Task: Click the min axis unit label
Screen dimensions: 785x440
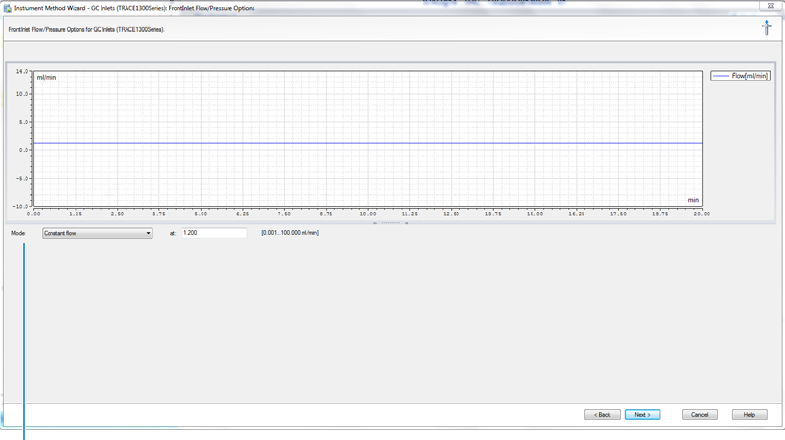Action: (x=693, y=200)
